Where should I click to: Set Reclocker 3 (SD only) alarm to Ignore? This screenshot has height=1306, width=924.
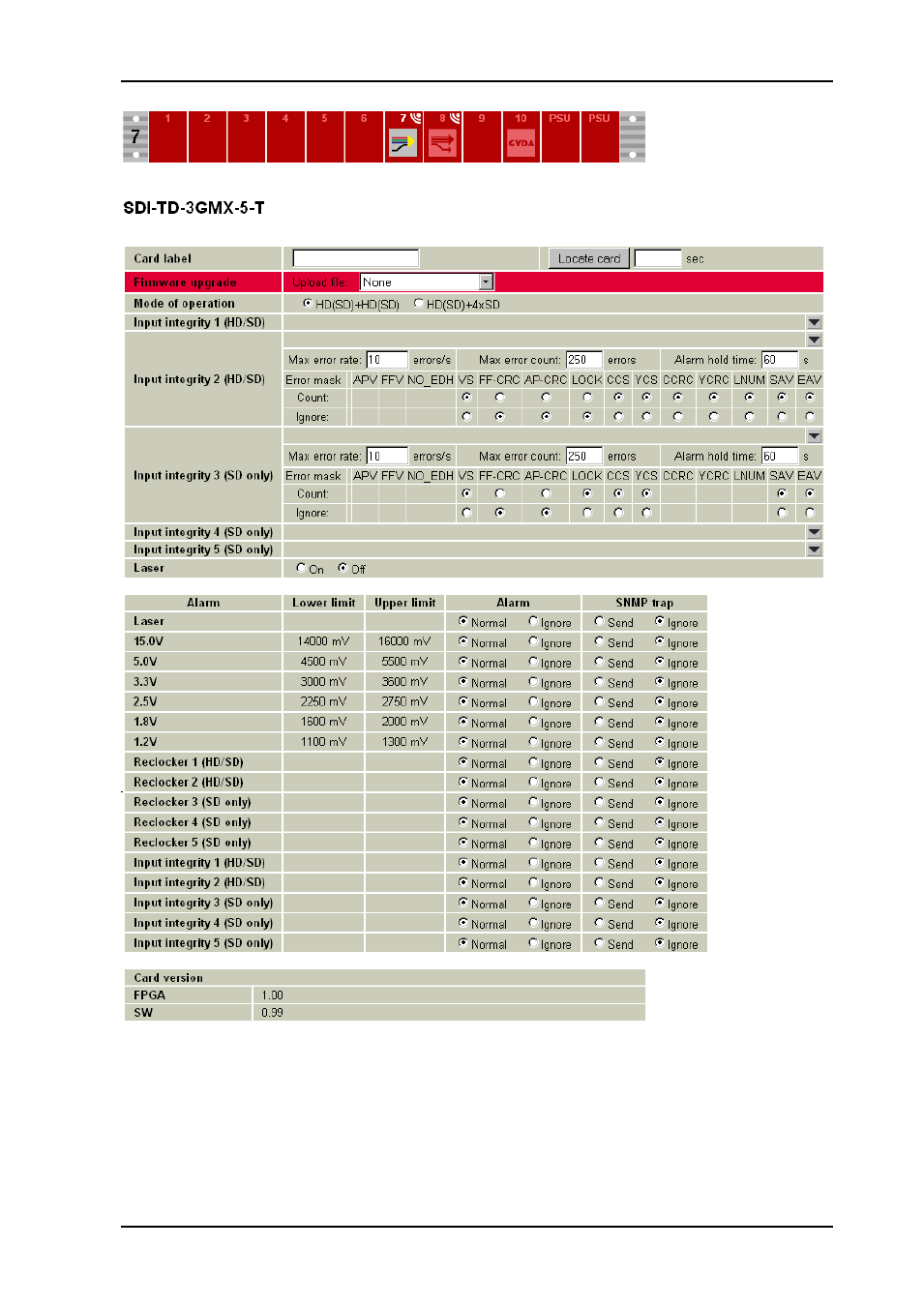pos(533,802)
